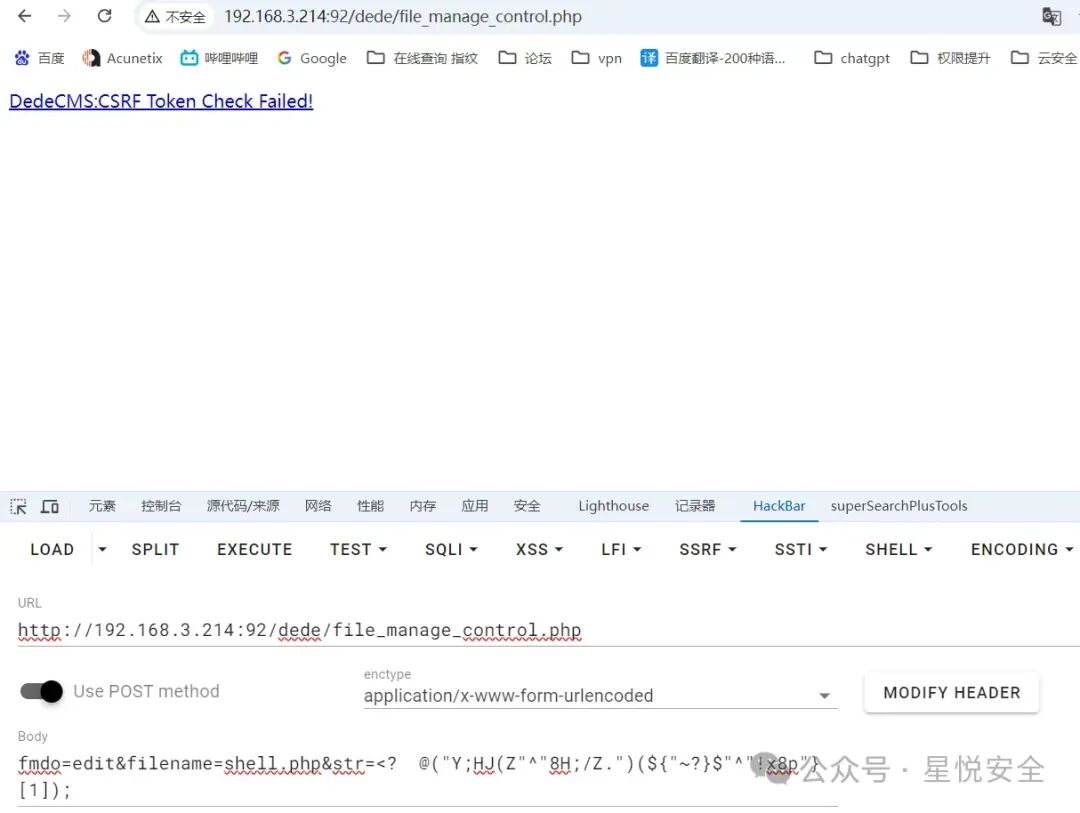The width and height of the screenshot is (1080, 813).
Task: Open the chatgpt bookmark folder
Action: click(x=852, y=58)
